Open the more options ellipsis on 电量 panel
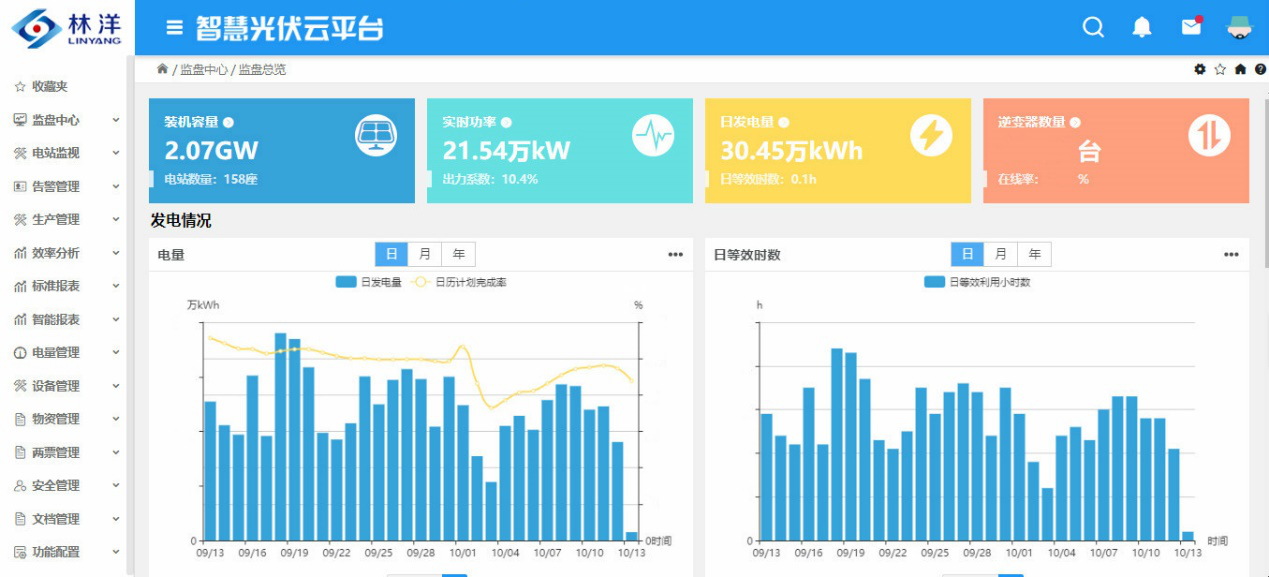 (x=676, y=254)
